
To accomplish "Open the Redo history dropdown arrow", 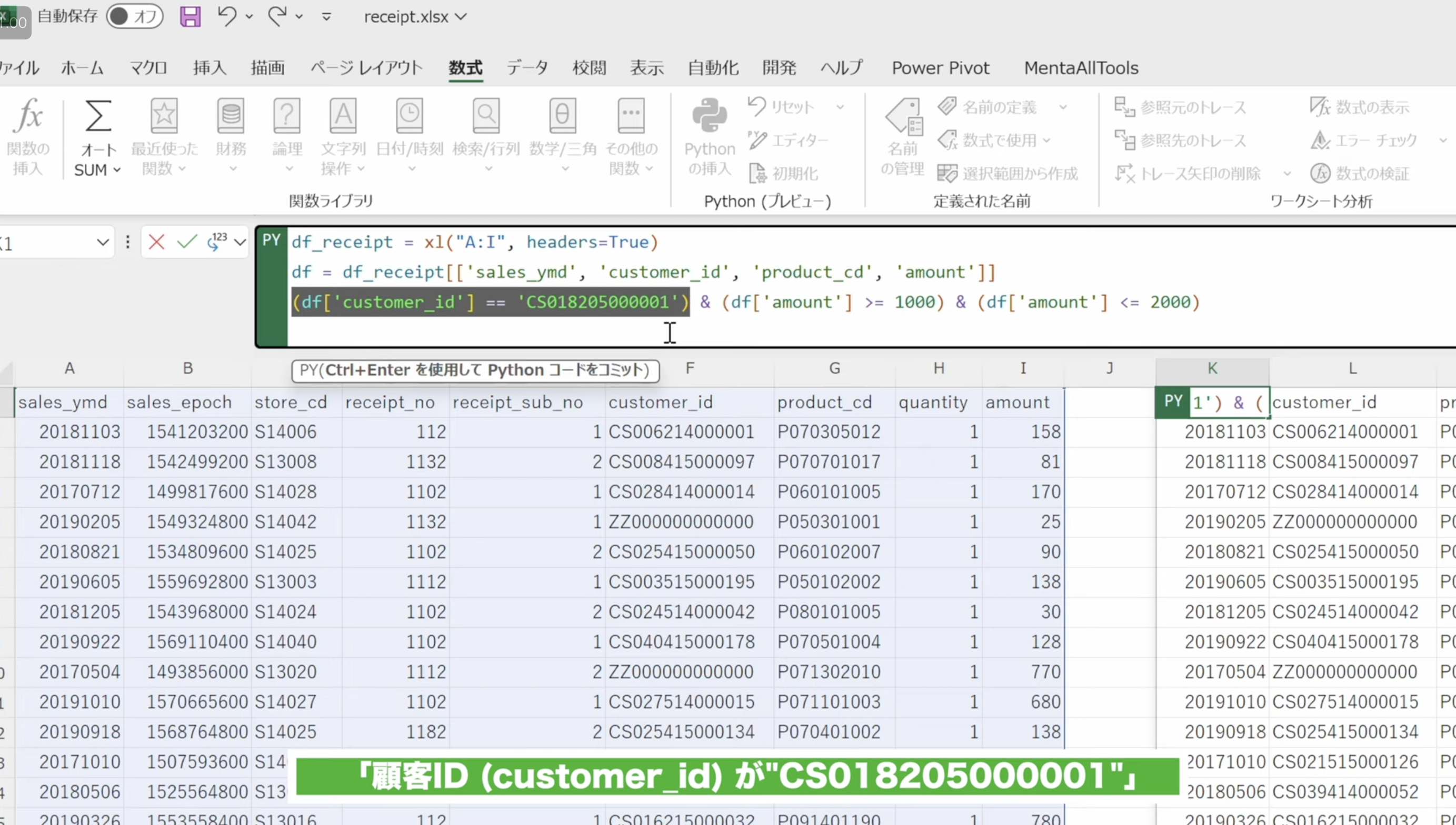I will tap(299, 17).
